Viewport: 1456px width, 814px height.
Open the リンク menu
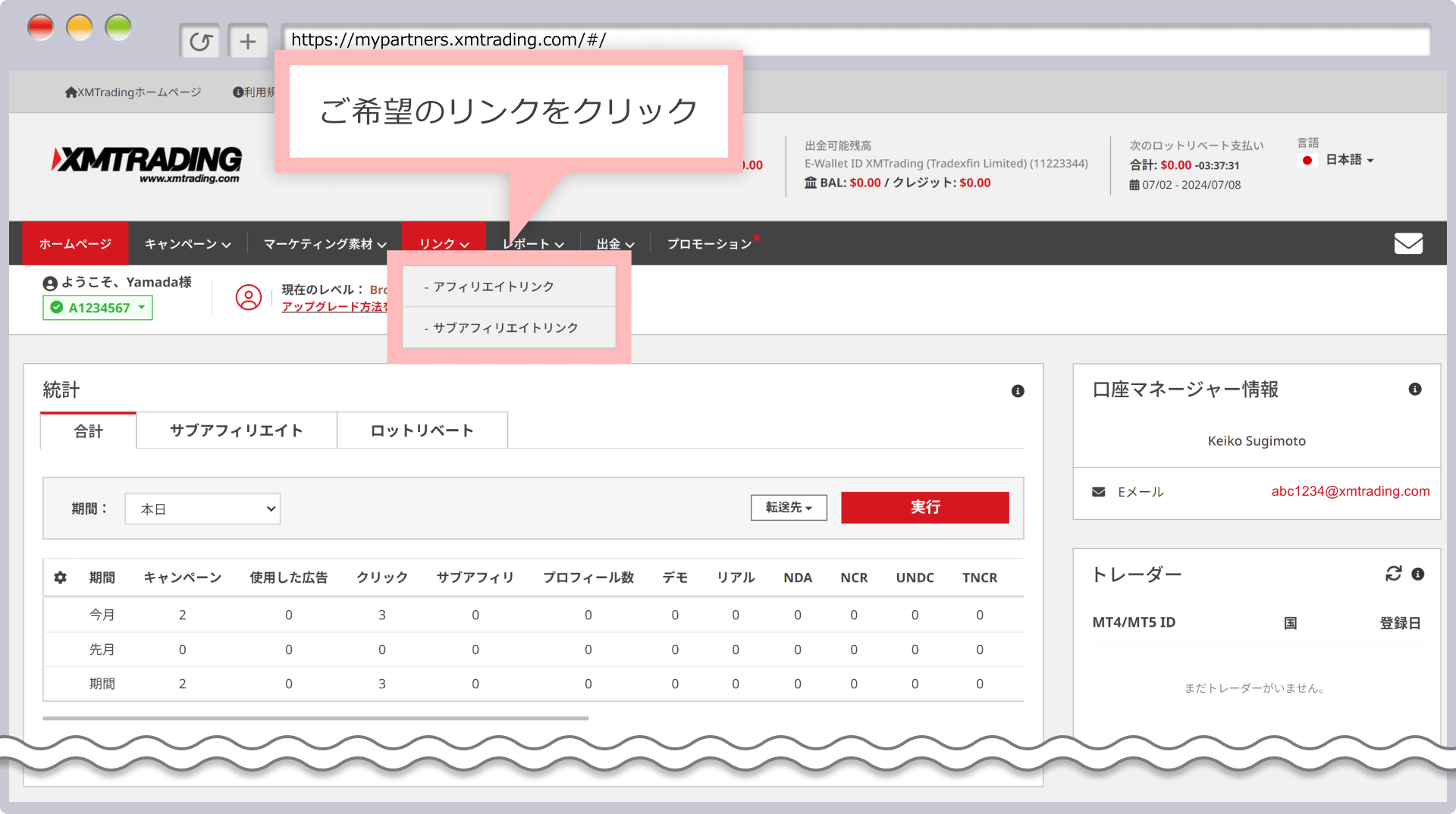(444, 243)
